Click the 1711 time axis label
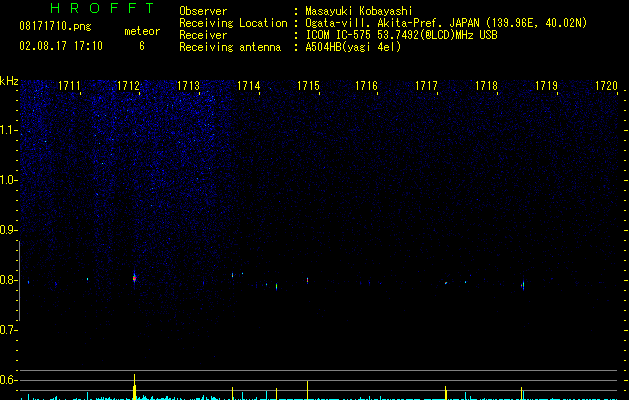 (69, 86)
